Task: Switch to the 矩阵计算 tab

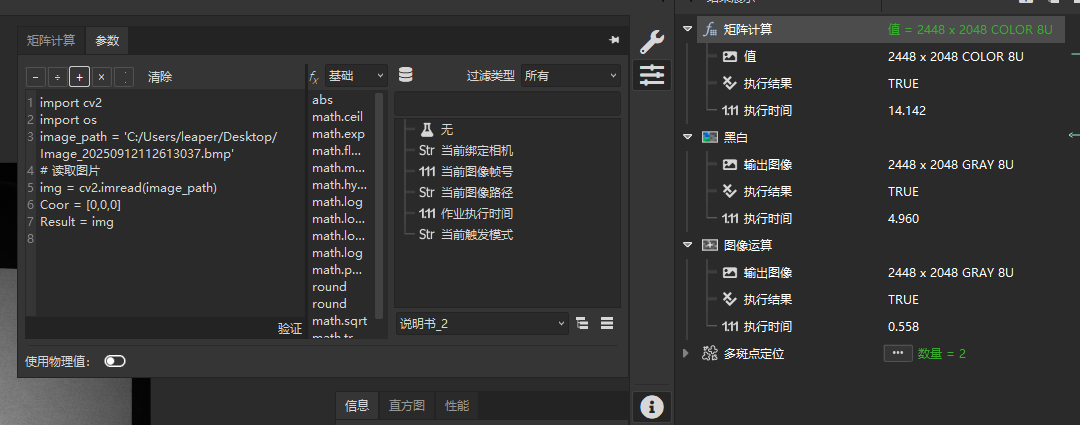Action: pyautogui.click(x=50, y=41)
